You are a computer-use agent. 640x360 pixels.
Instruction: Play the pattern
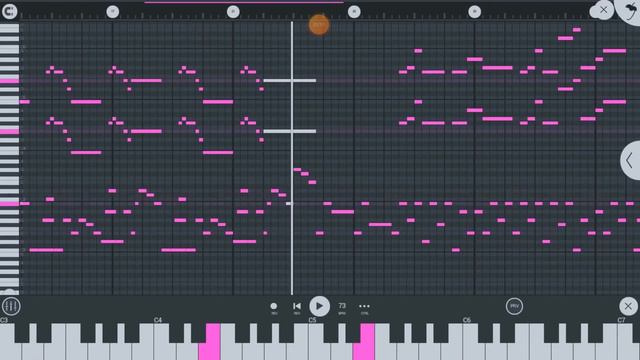(x=320, y=306)
